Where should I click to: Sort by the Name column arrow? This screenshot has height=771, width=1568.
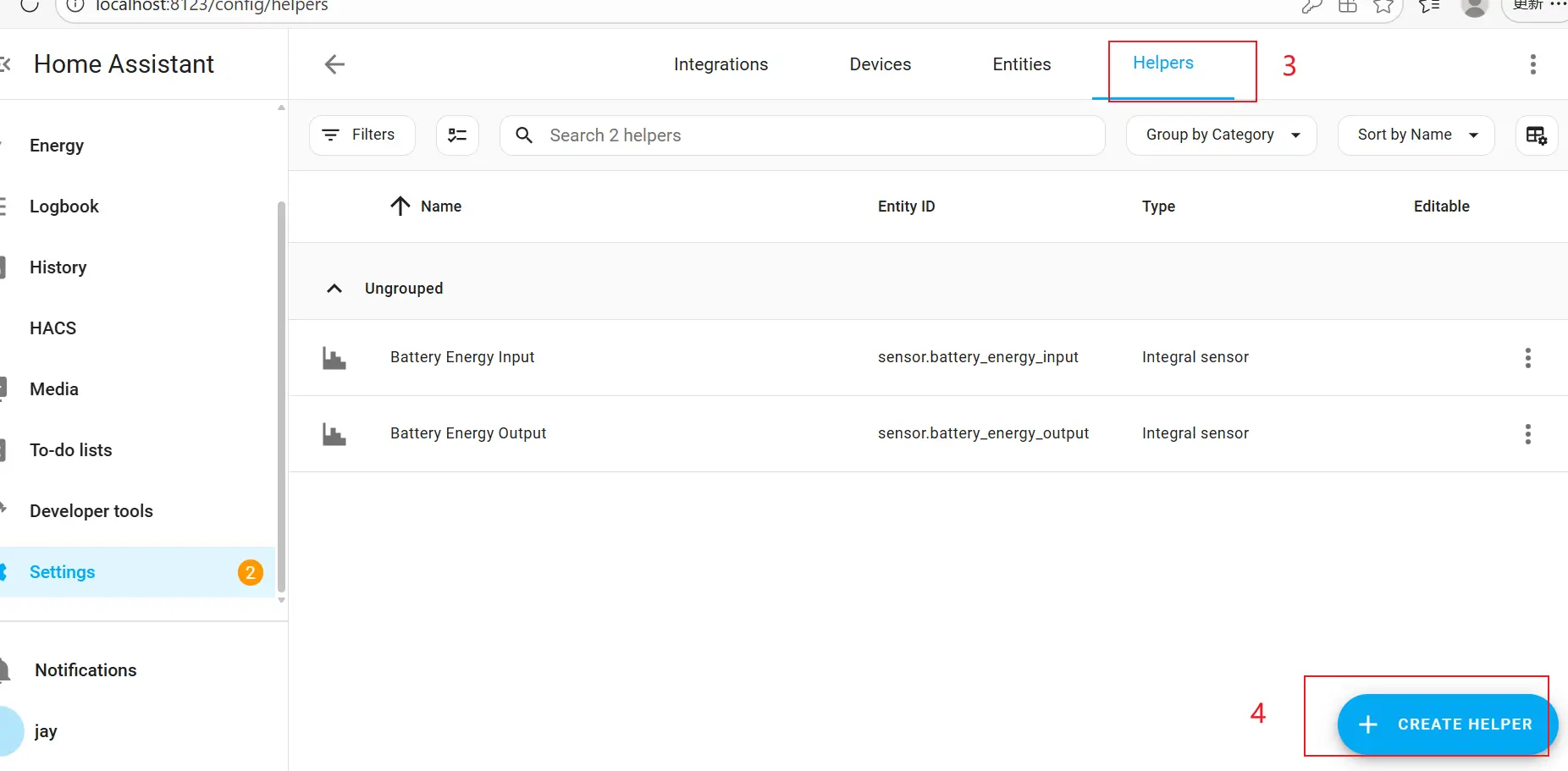(x=400, y=207)
